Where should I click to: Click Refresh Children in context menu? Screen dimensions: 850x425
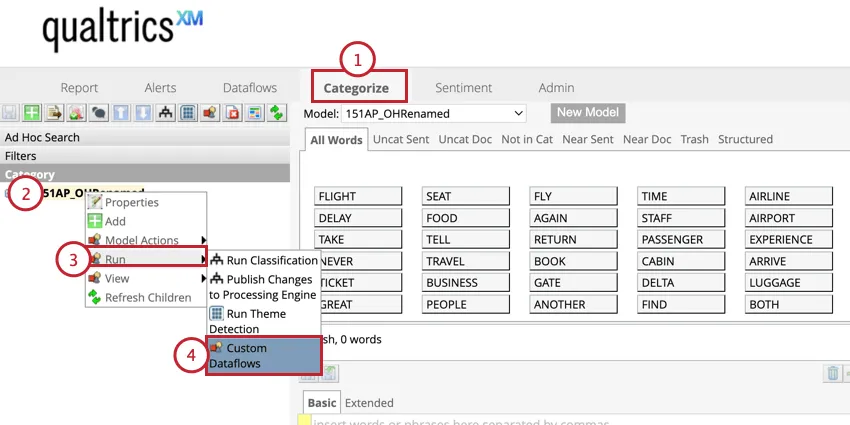pyautogui.click(x=146, y=297)
